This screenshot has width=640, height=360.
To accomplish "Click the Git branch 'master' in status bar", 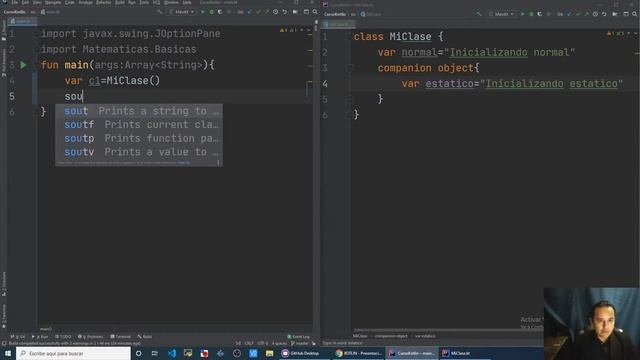I will (x=300, y=343).
